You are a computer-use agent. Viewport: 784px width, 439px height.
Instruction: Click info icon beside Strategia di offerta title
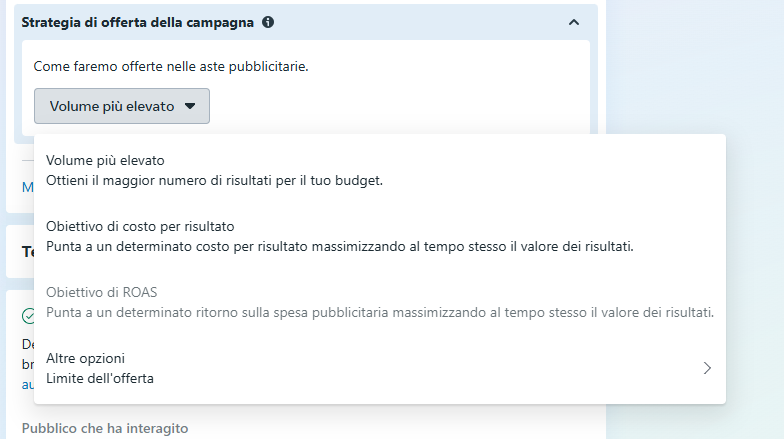click(x=268, y=22)
